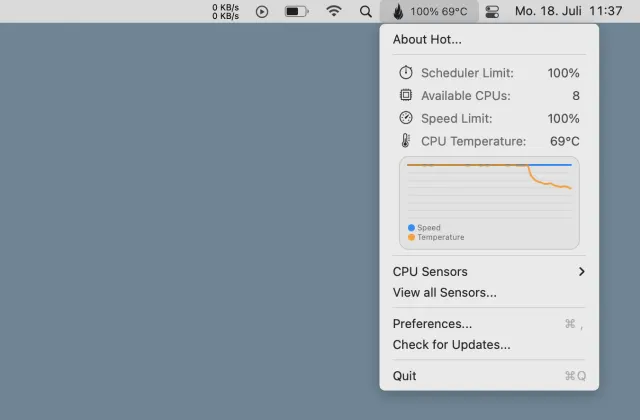640x420 pixels.
Task: Open Control Center toggles icon
Action: (492, 11)
